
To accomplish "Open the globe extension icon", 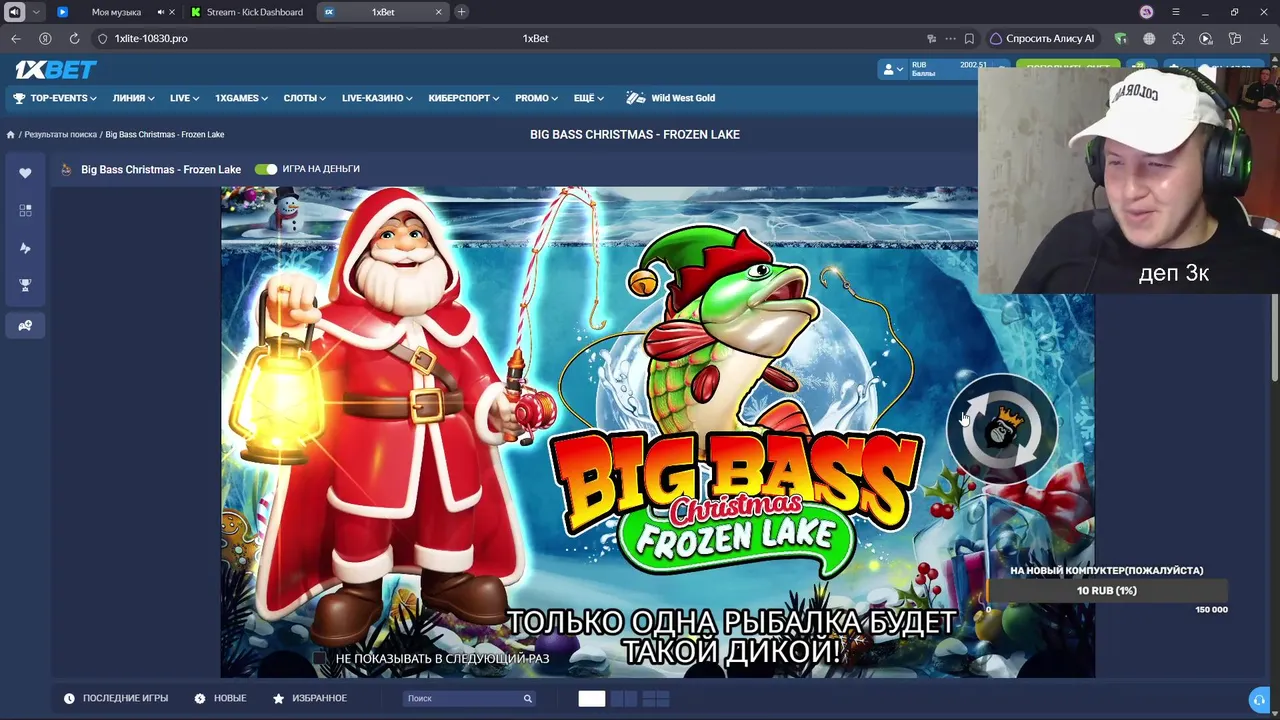I will pyautogui.click(x=1149, y=39).
